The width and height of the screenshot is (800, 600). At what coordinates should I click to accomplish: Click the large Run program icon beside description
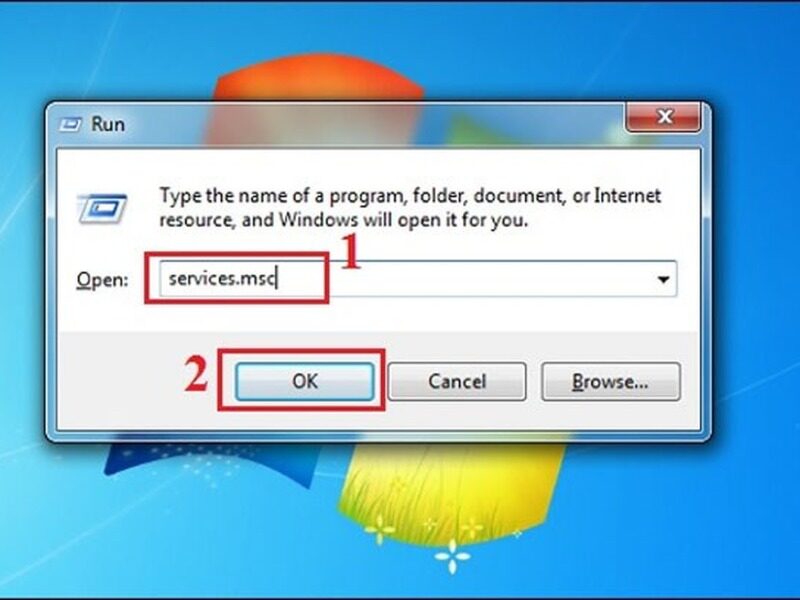102,209
